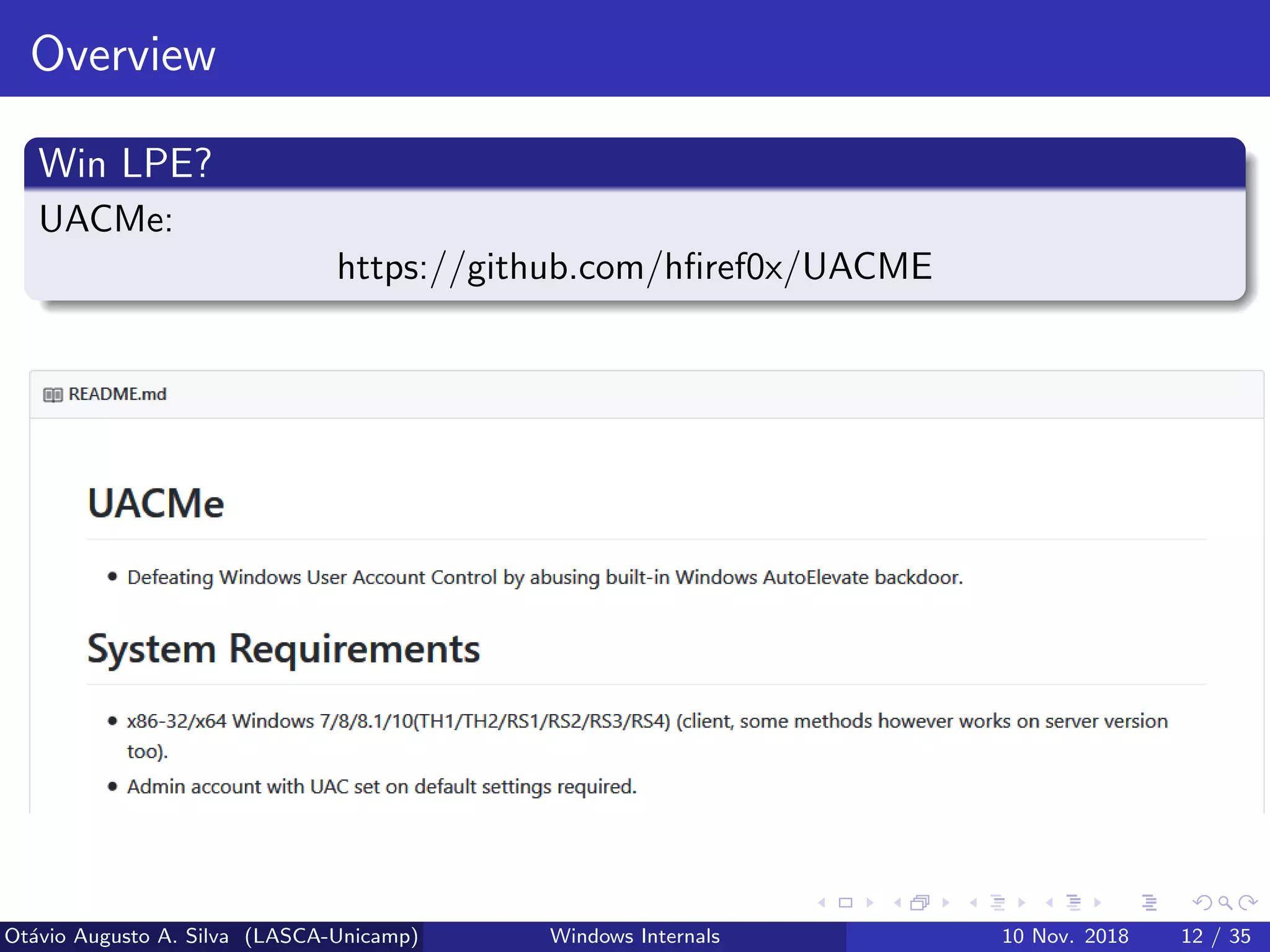Click the 'Admin account with UAC' bullet
Image resolution: width=1270 pixels, height=952 pixels.
(381, 787)
